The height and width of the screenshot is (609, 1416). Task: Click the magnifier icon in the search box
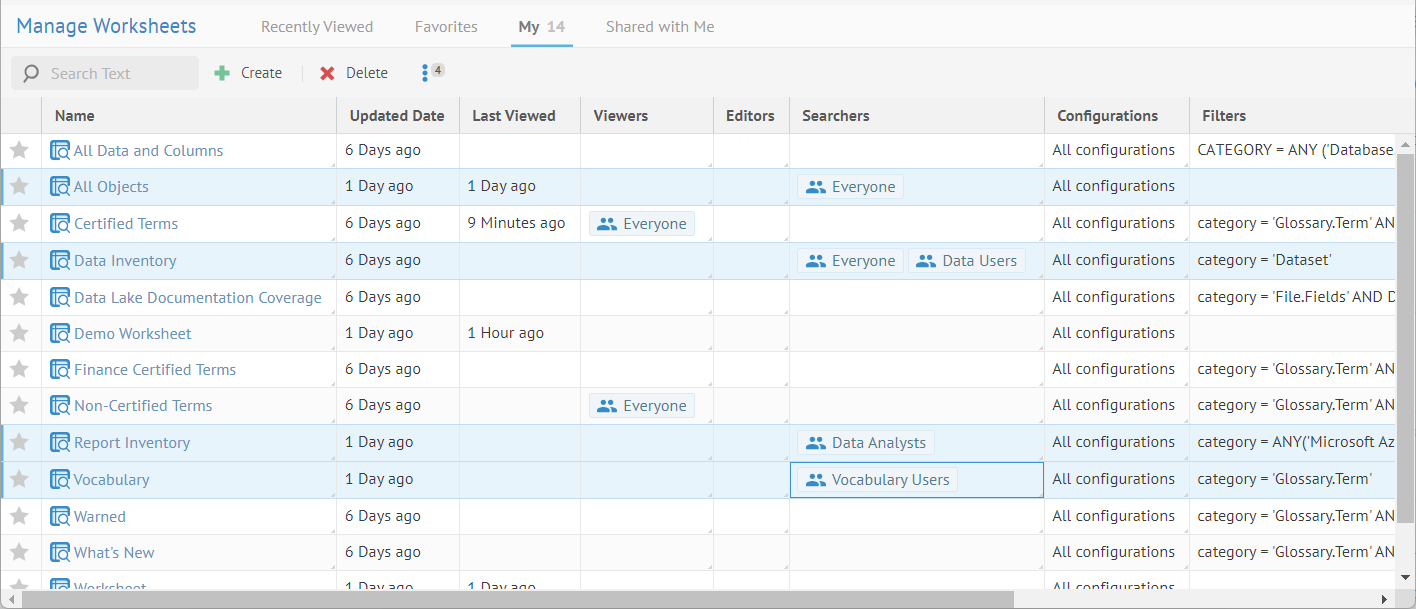(31, 73)
